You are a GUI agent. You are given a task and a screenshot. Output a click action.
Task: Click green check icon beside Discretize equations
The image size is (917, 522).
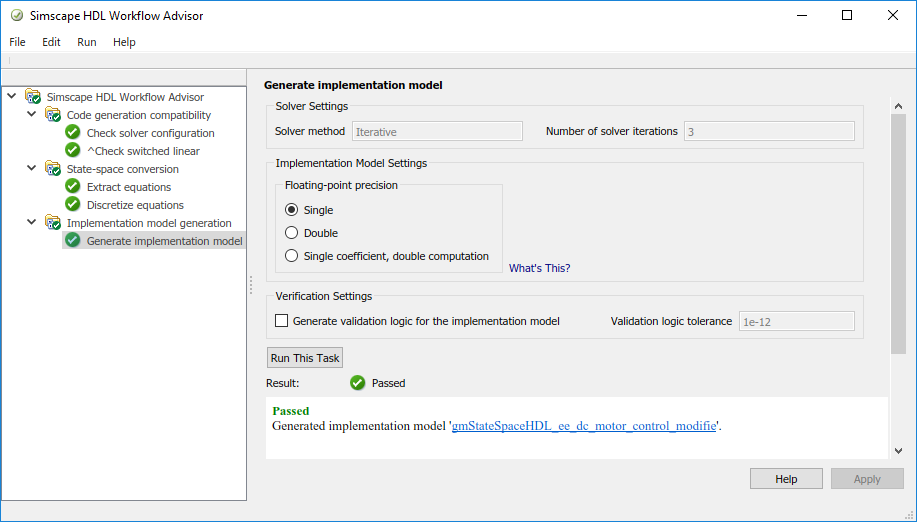tap(72, 205)
